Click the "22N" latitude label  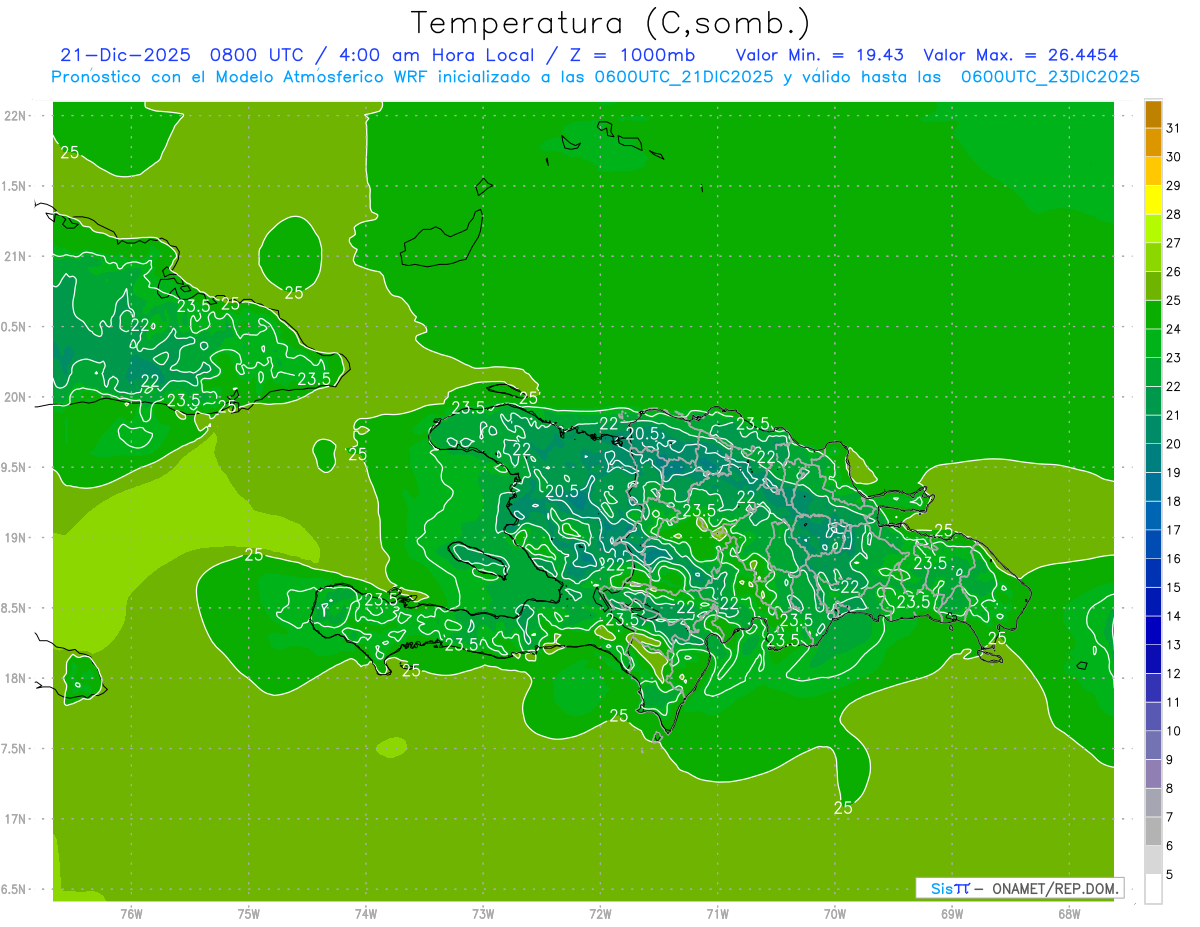coord(15,116)
